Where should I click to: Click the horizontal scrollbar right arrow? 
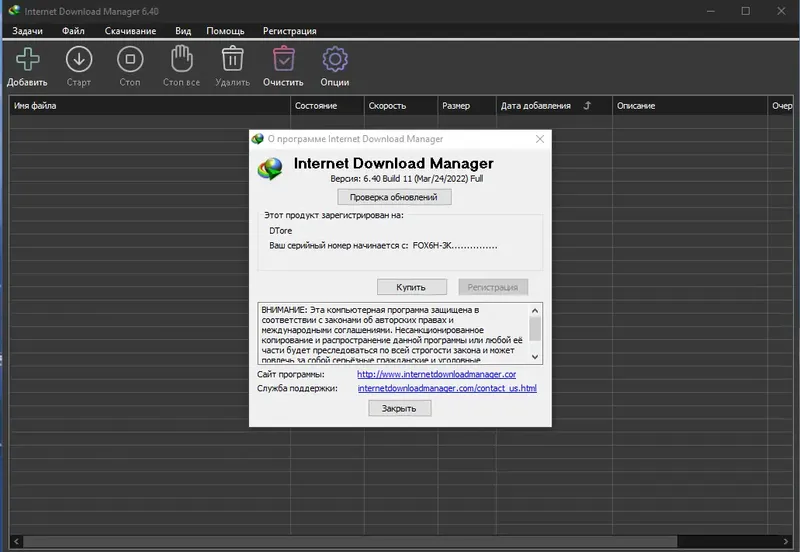click(786, 541)
